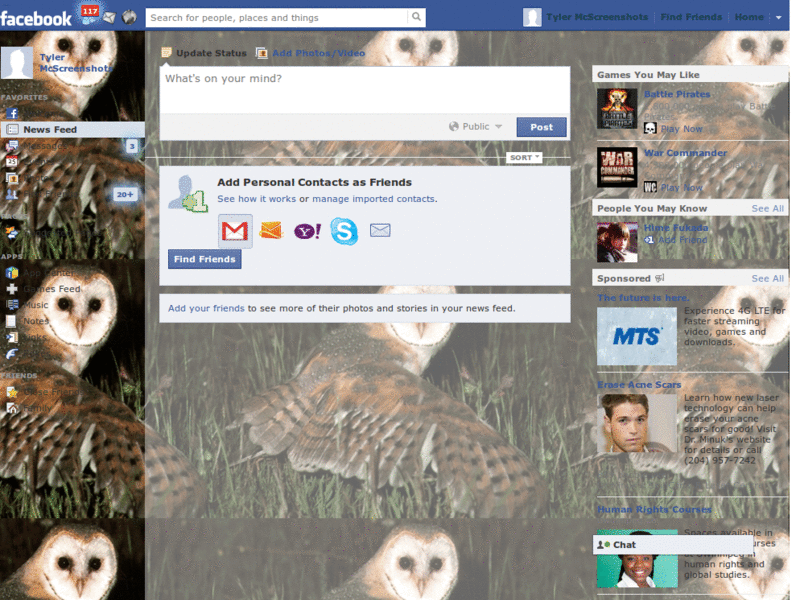The width and height of the screenshot is (800, 600).
Task: Open Family list in sidebar
Action: coord(31,408)
